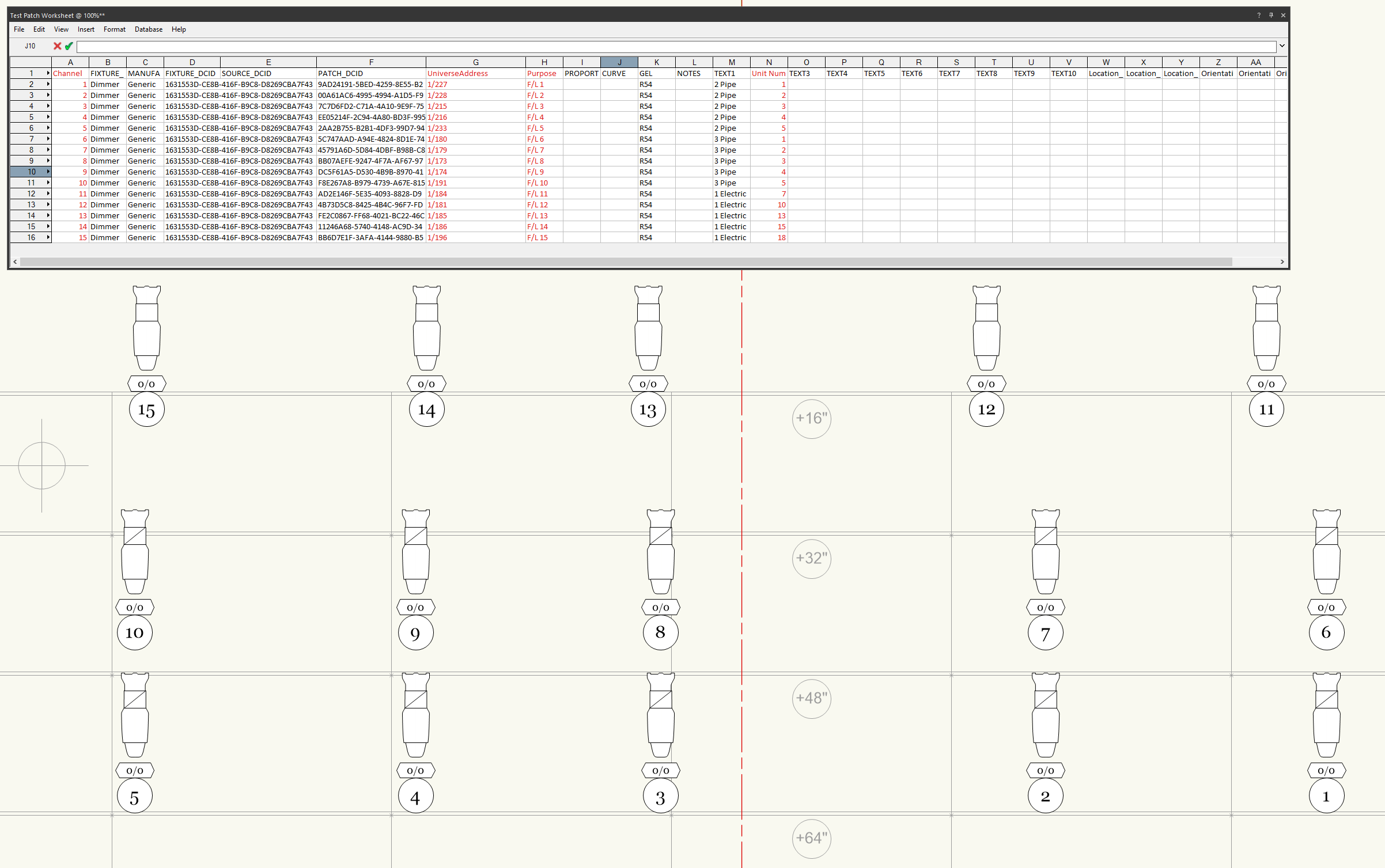Click the o/o focus label above channel 12
The height and width of the screenshot is (868, 1385).
986,383
